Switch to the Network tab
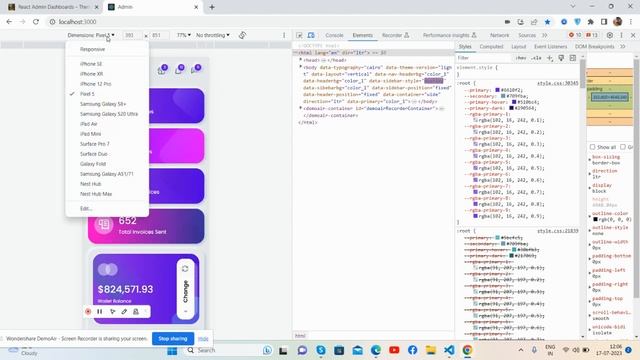Viewport: 640px width, 360px height. (500, 36)
